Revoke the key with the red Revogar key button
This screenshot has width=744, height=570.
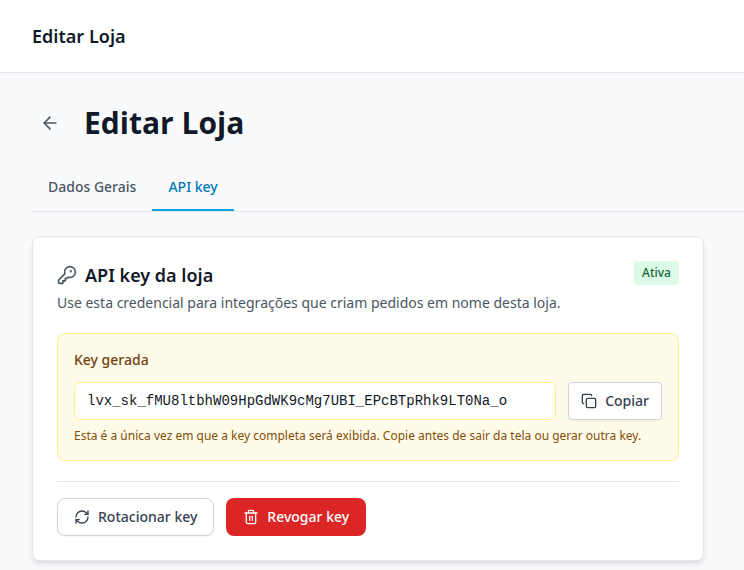pos(296,517)
